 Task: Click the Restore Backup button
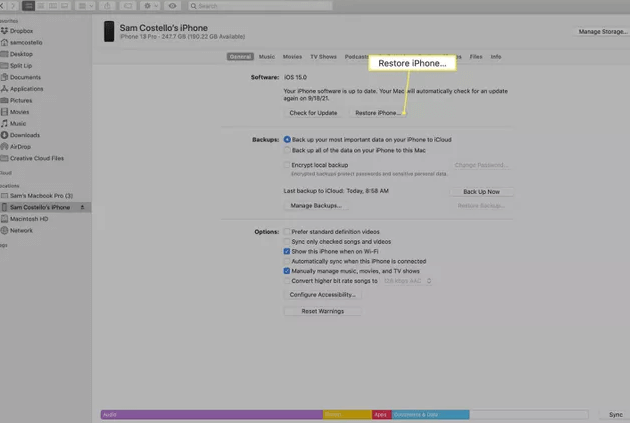pos(481,206)
